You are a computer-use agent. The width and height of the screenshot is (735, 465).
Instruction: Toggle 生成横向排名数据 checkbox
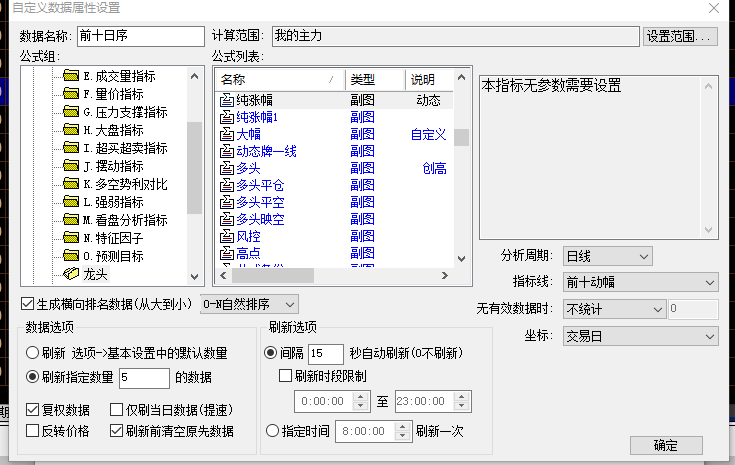coord(27,304)
